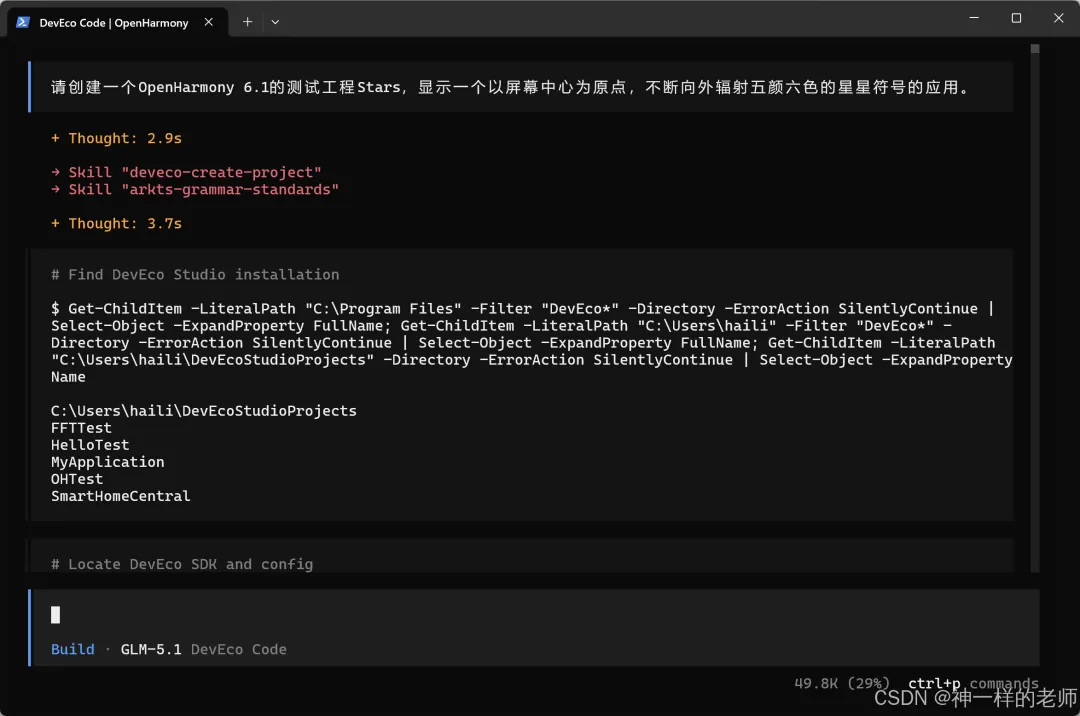Close the DevEco Code terminal tab

pos(209,22)
